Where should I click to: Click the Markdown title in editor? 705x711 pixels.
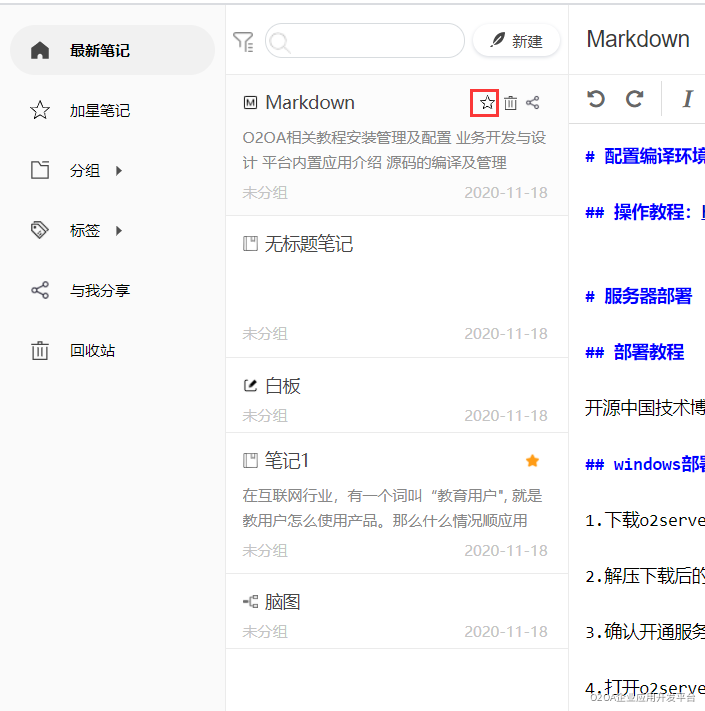point(638,39)
